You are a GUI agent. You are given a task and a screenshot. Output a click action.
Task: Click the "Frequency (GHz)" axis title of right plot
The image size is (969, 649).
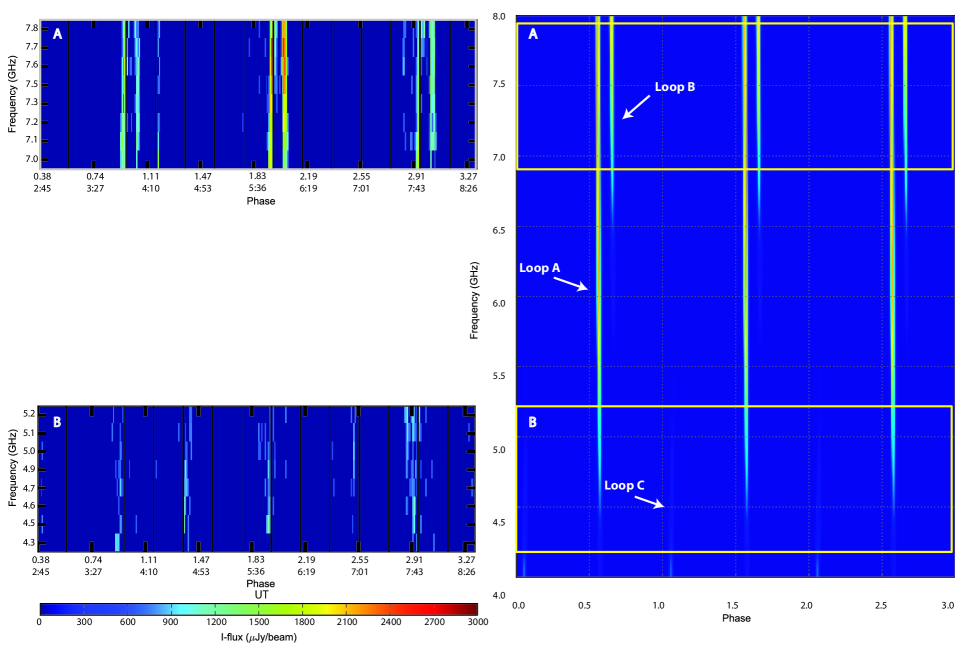tap(474, 300)
